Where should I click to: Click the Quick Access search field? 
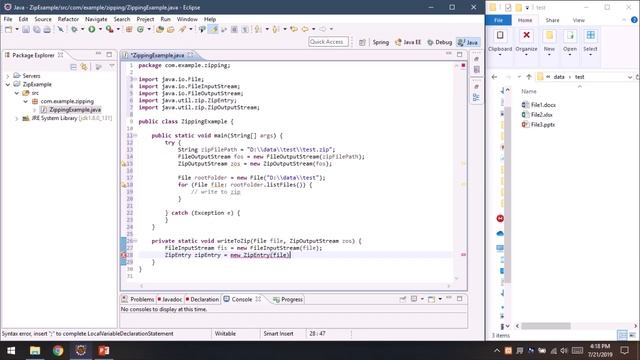[329, 42]
